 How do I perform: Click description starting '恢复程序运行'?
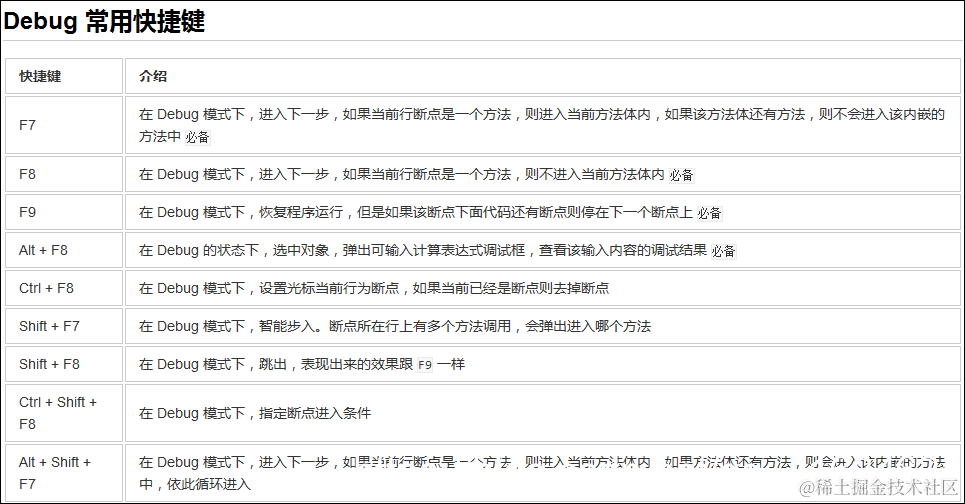[475, 212]
